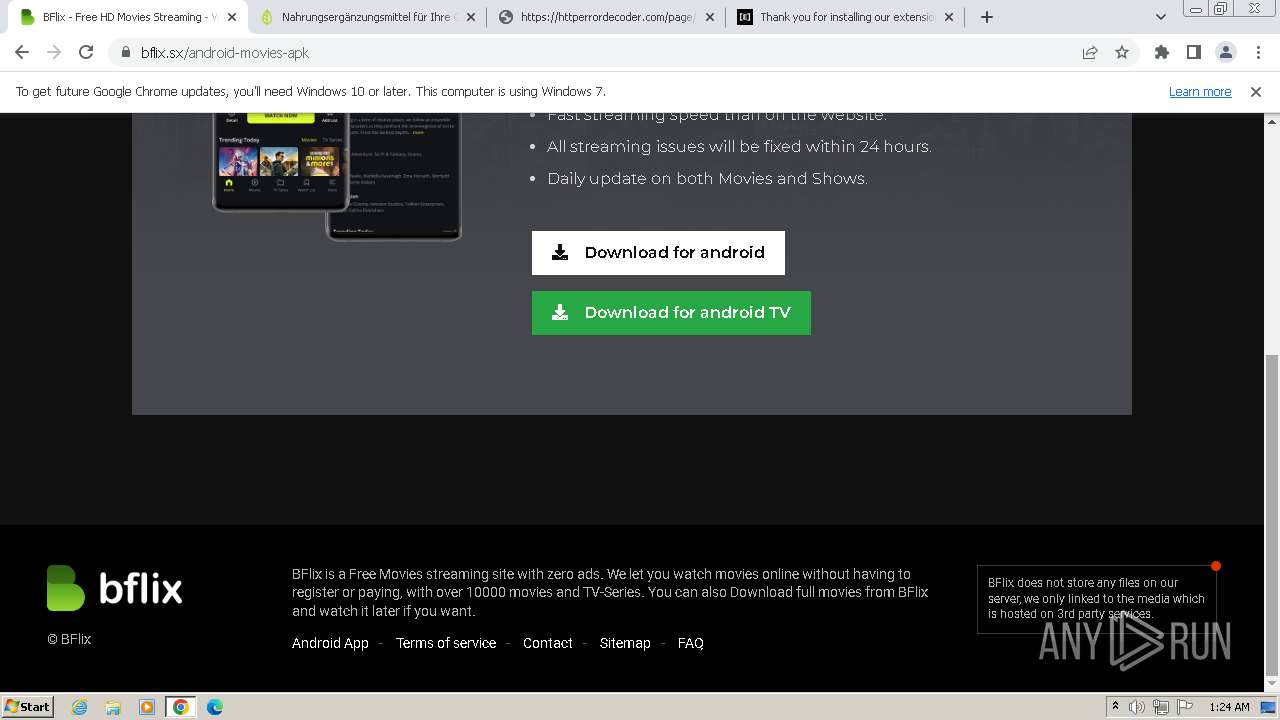Close the BFlix tab
Image resolution: width=1280 pixels, height=720 pixels.
tap(232, 17)
